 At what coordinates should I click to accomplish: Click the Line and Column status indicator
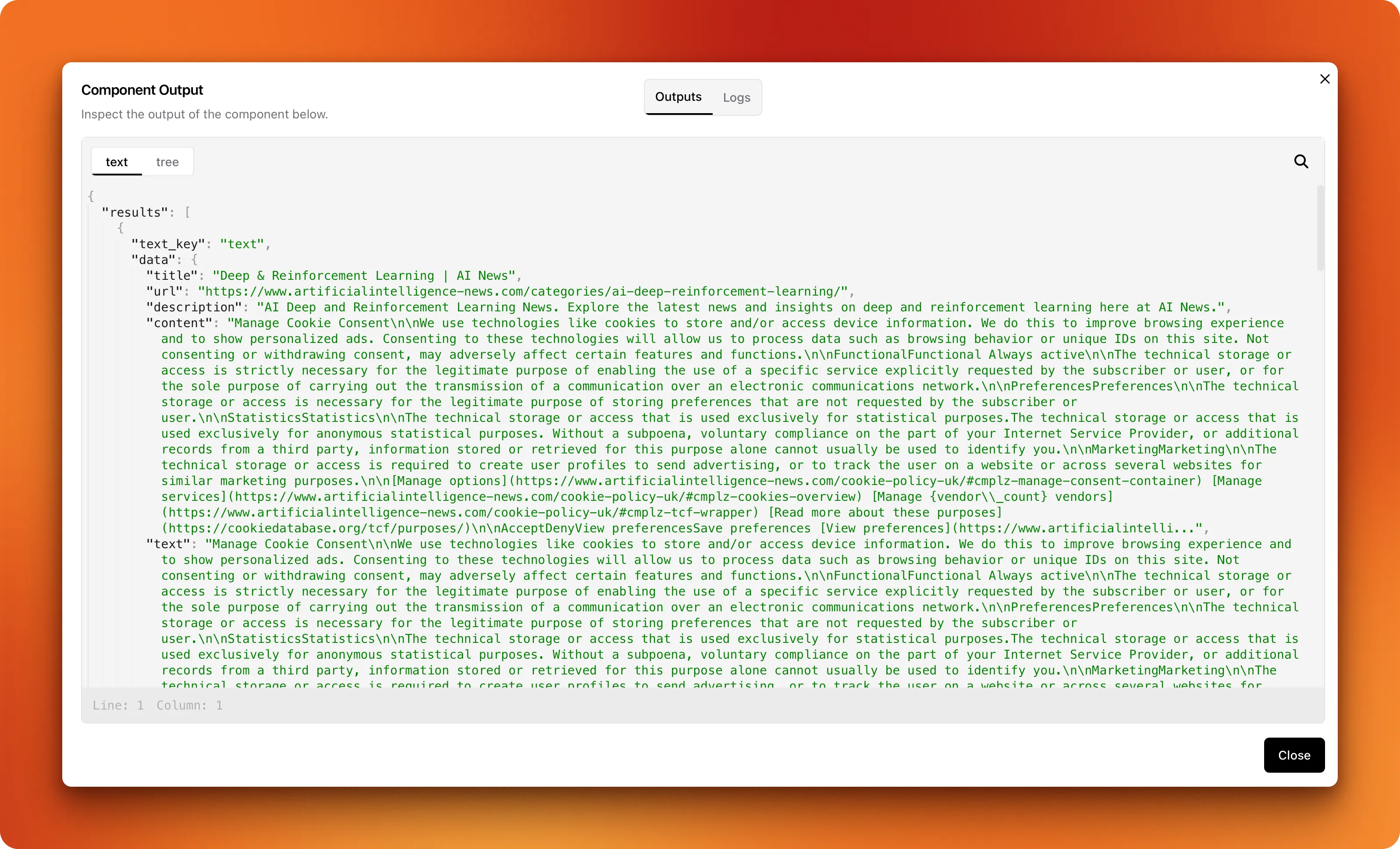click(157, 705)
